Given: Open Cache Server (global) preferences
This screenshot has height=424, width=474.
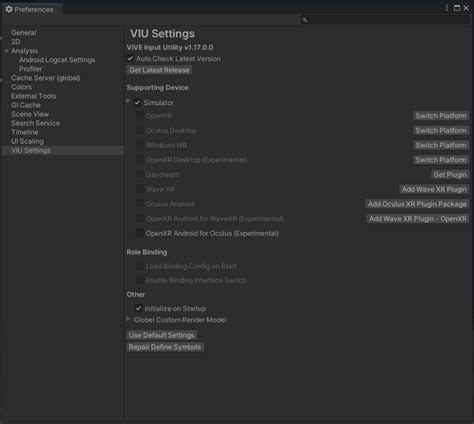Looking at the screenshot, I should [x=46, y=78].
